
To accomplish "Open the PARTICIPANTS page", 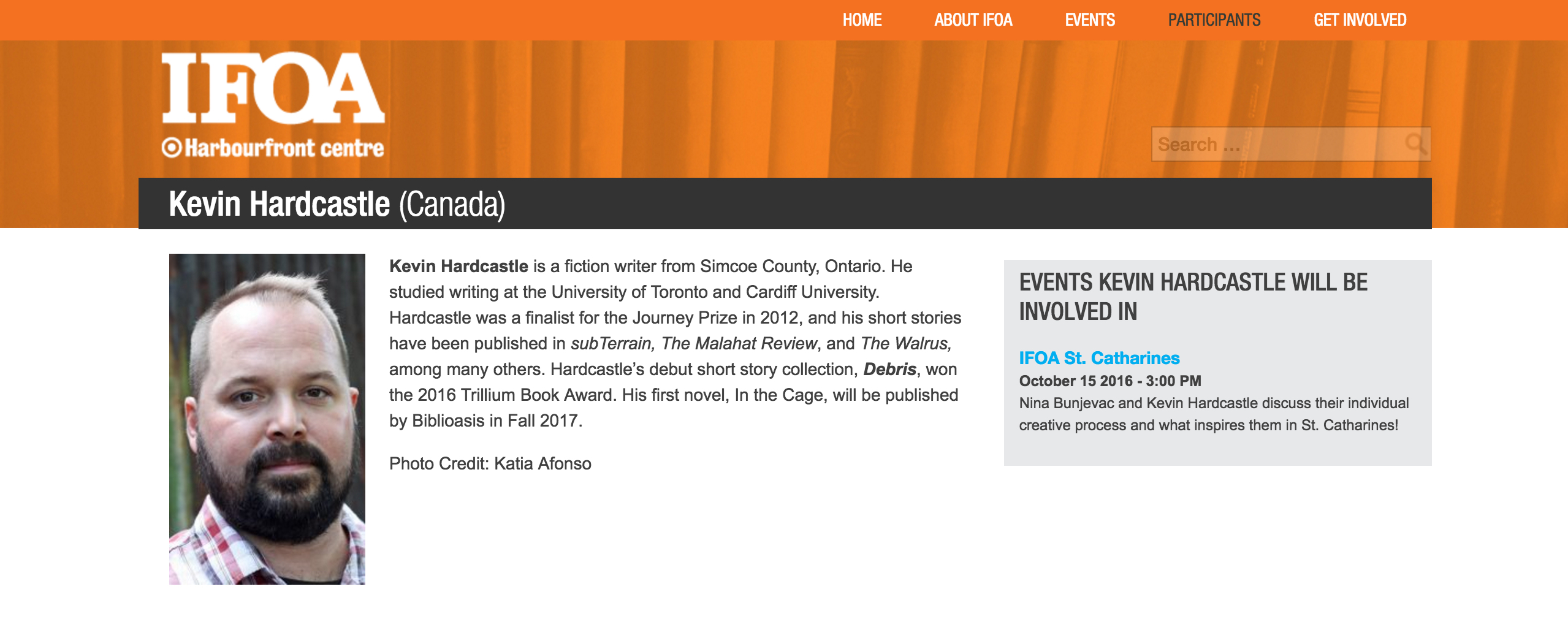I will (1215, 20).
